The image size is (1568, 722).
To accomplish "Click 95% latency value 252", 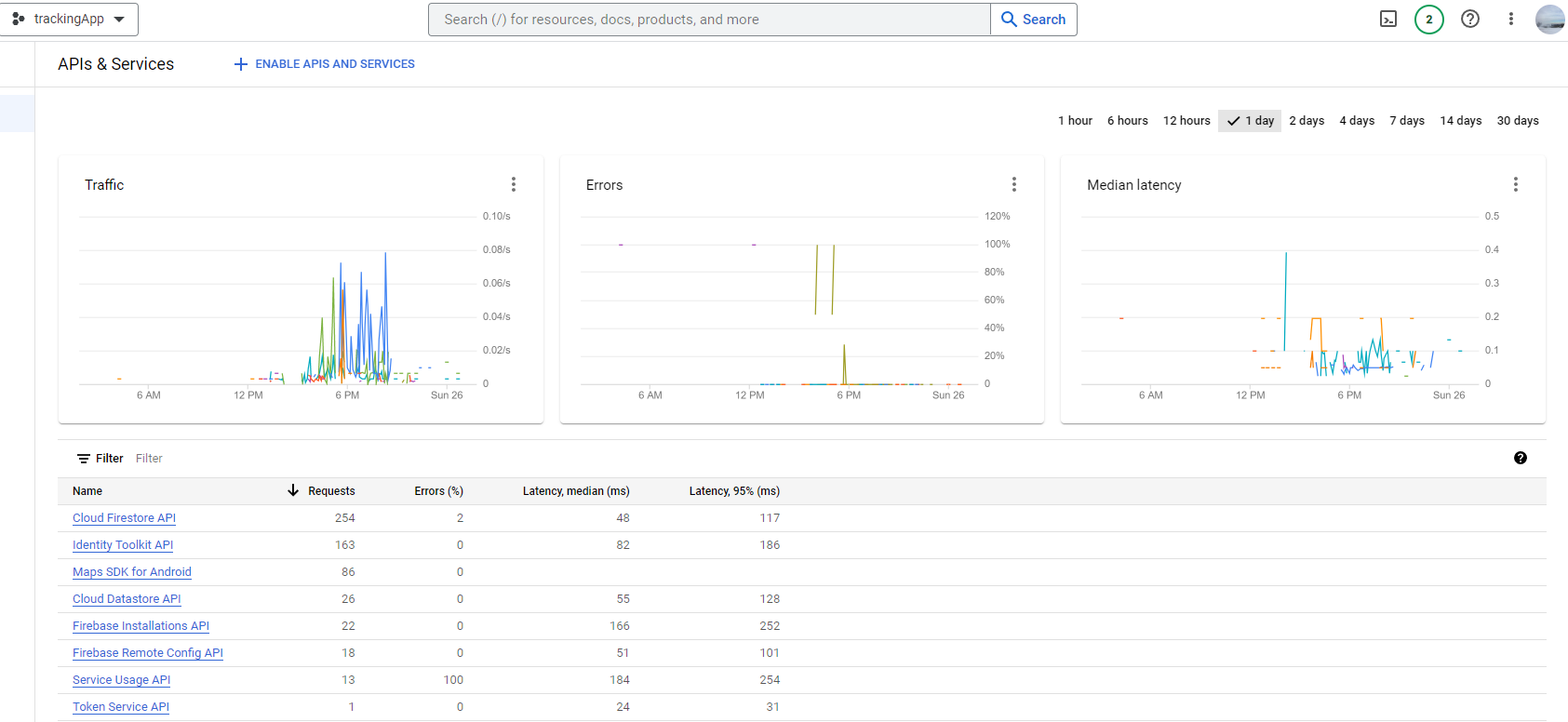I will (770, 626).
